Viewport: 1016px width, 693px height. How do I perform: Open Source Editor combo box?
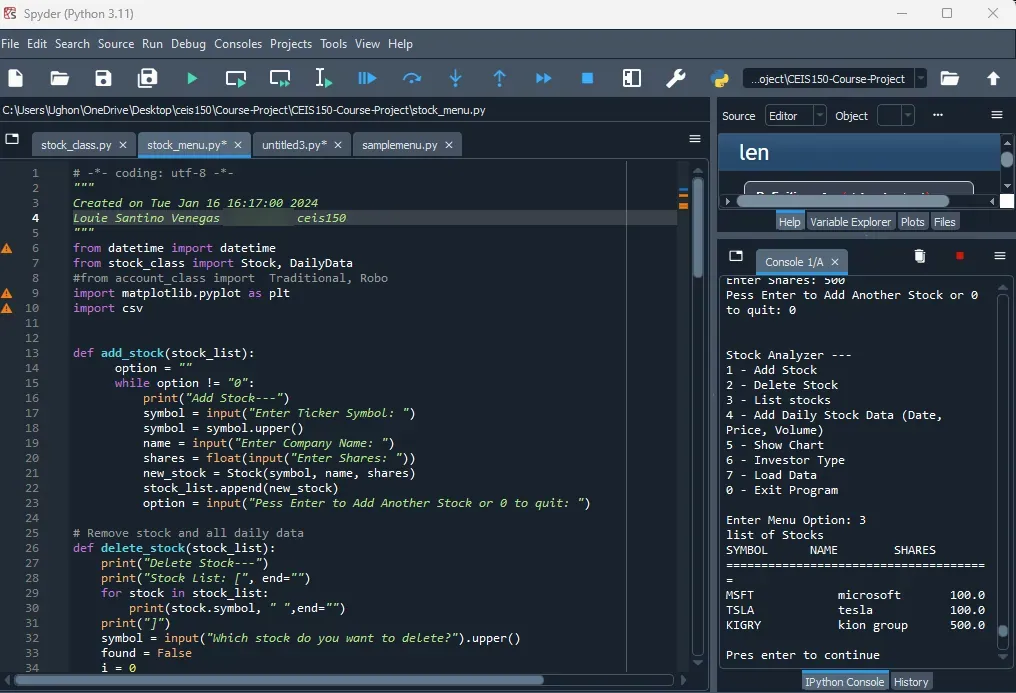point(795,116)
